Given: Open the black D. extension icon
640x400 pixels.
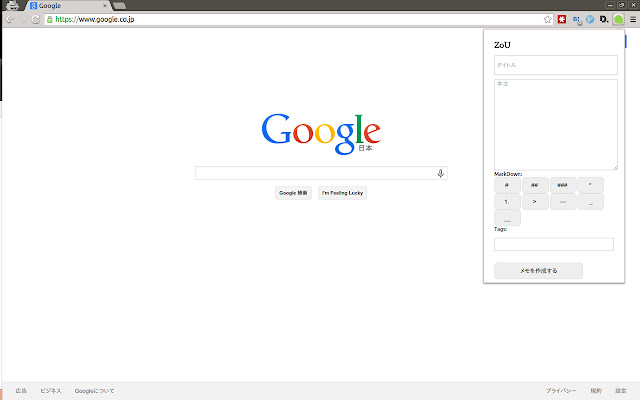Looking at the screenshot, I should coord(604,19).
